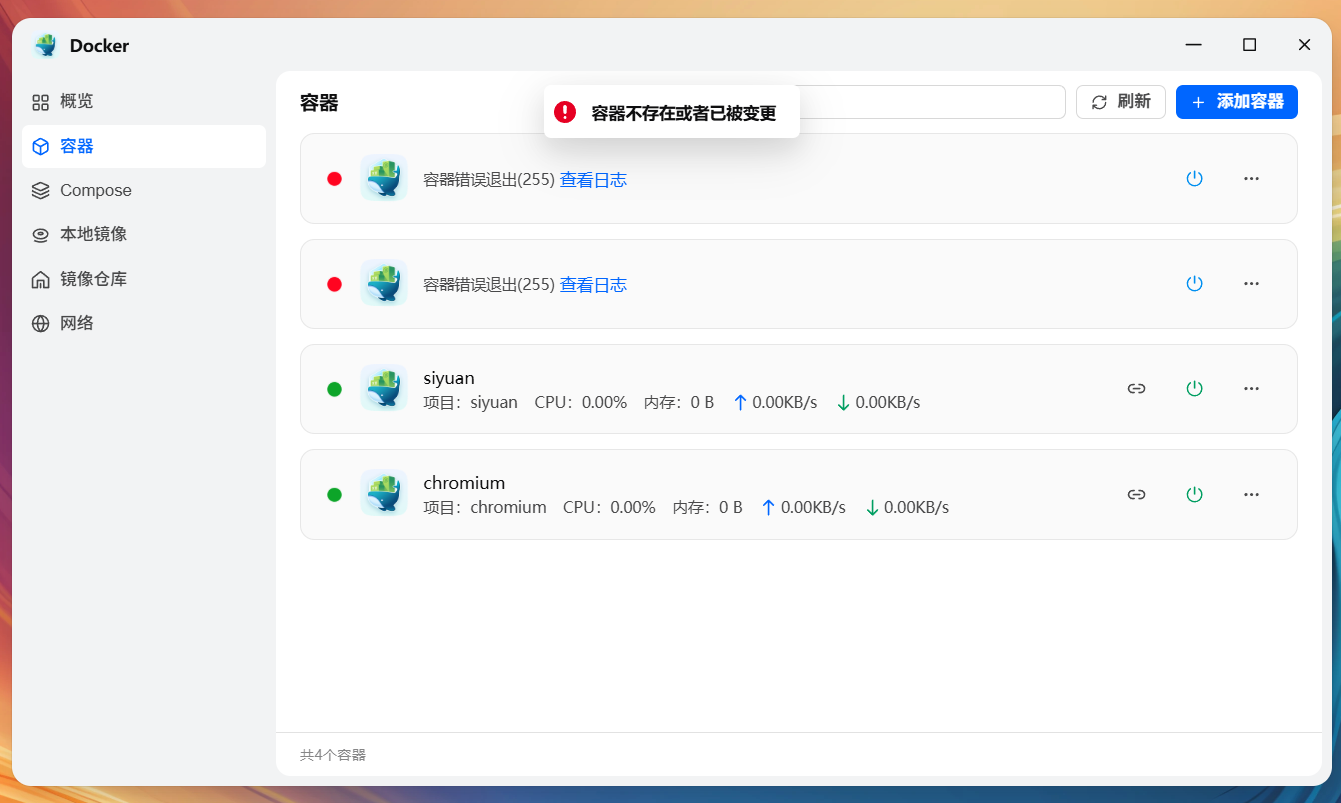This screenshot has width=1341, height=803.
Task: Click the download speed arrow on siyuan row
Action: coord(843,402)
